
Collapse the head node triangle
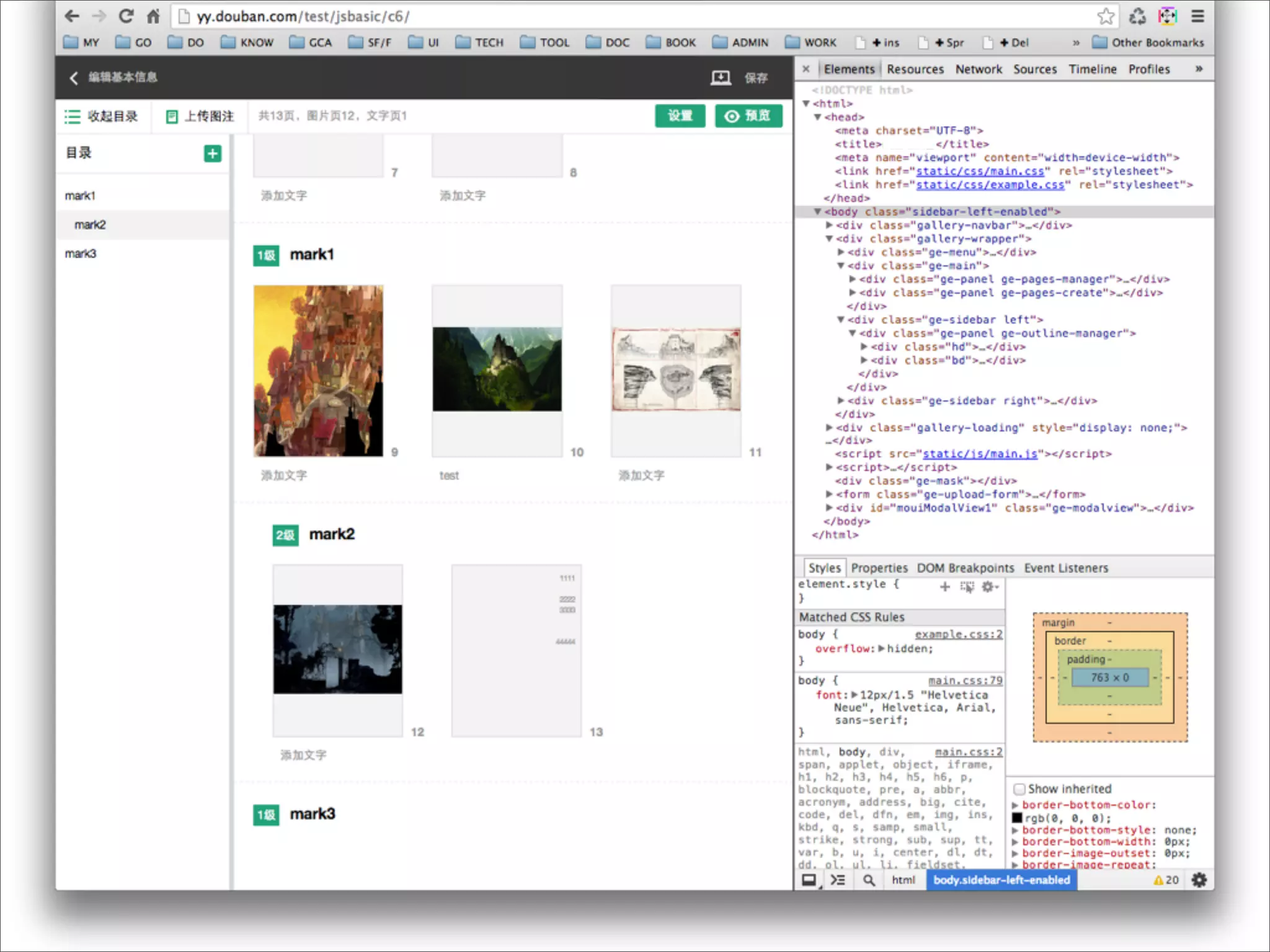tap(818, 117)
